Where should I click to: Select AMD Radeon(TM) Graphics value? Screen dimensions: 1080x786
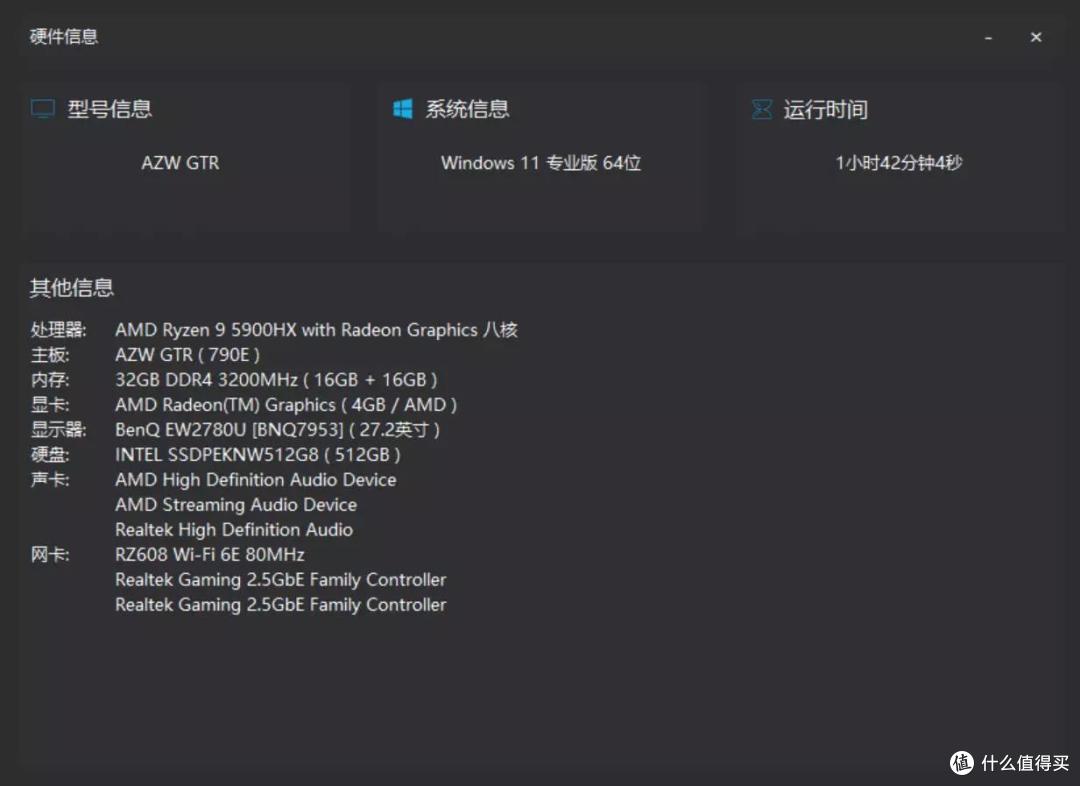tap(286, 404)
